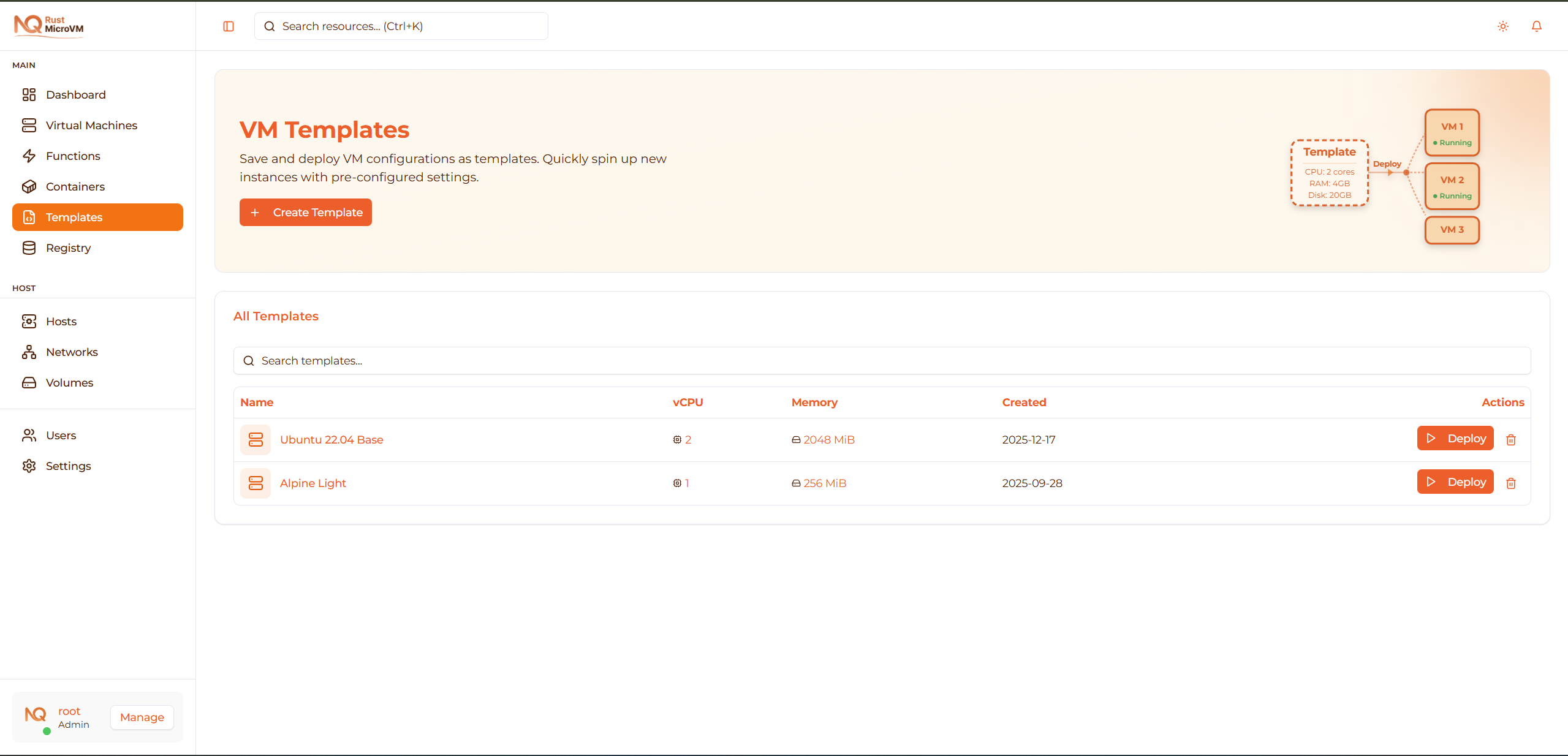
Task: Open the Hosts section
Action: [61, 321]
